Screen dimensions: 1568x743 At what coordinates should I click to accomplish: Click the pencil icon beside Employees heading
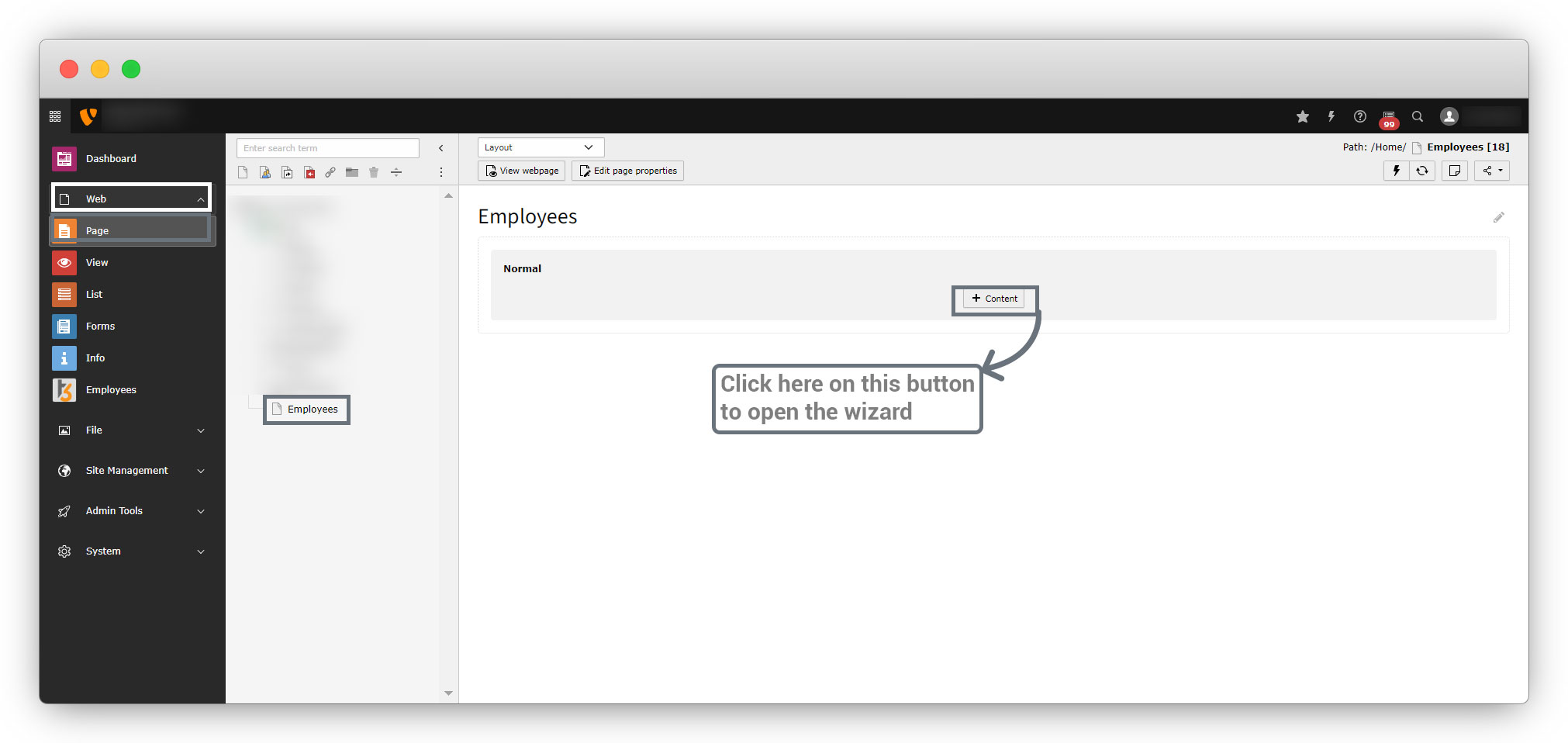tap(1498, 217)
